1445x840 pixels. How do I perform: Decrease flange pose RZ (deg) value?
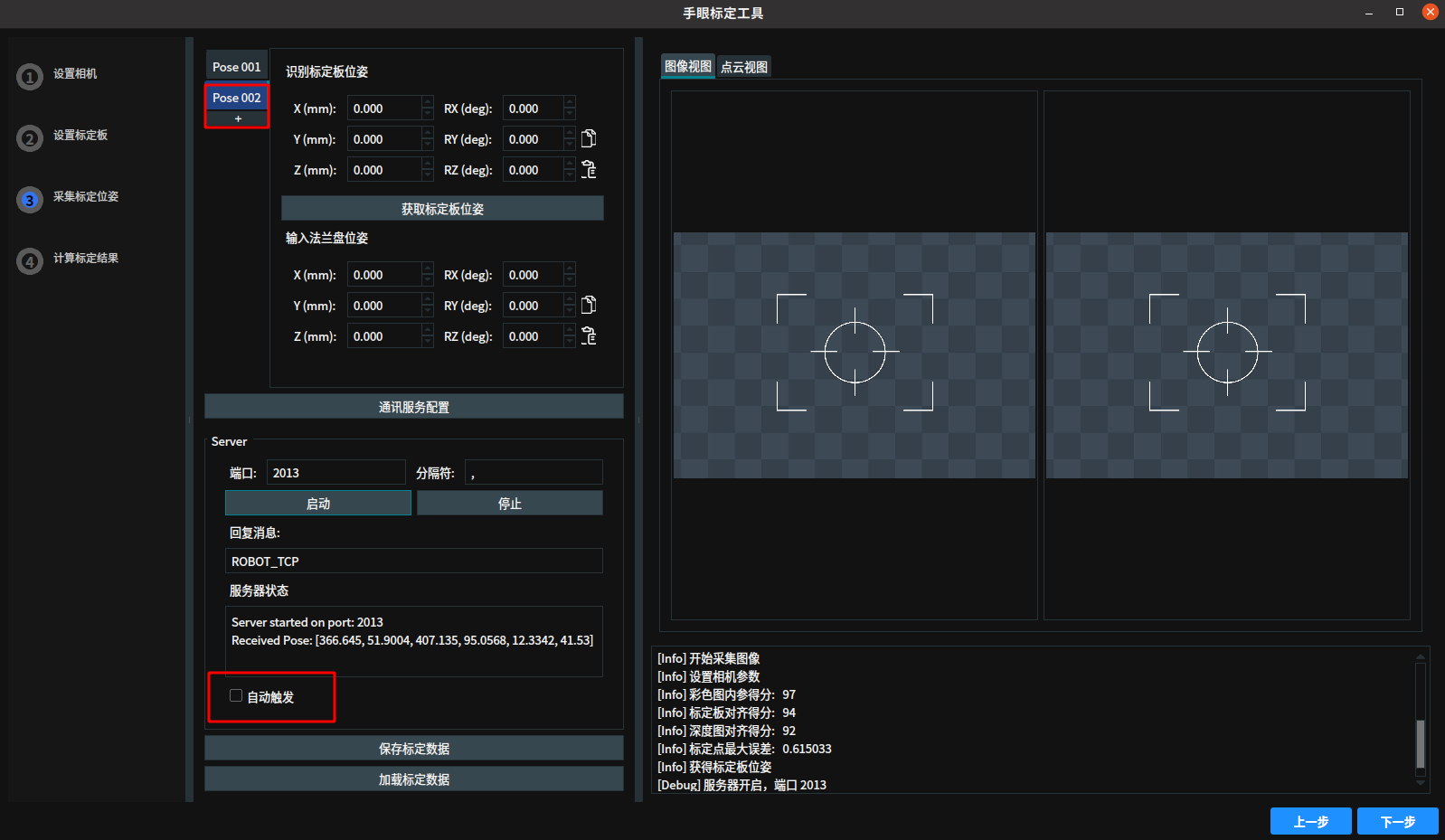click(x=570, y=342)
